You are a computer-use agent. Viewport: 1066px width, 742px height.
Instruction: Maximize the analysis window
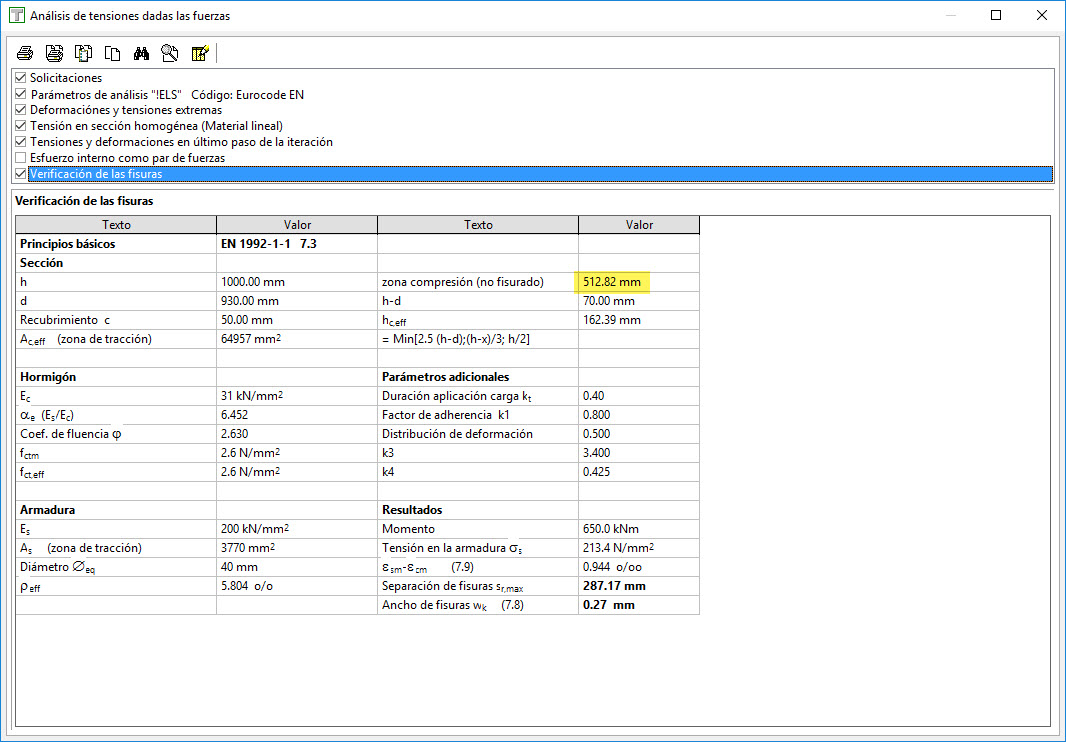point(996,15)
